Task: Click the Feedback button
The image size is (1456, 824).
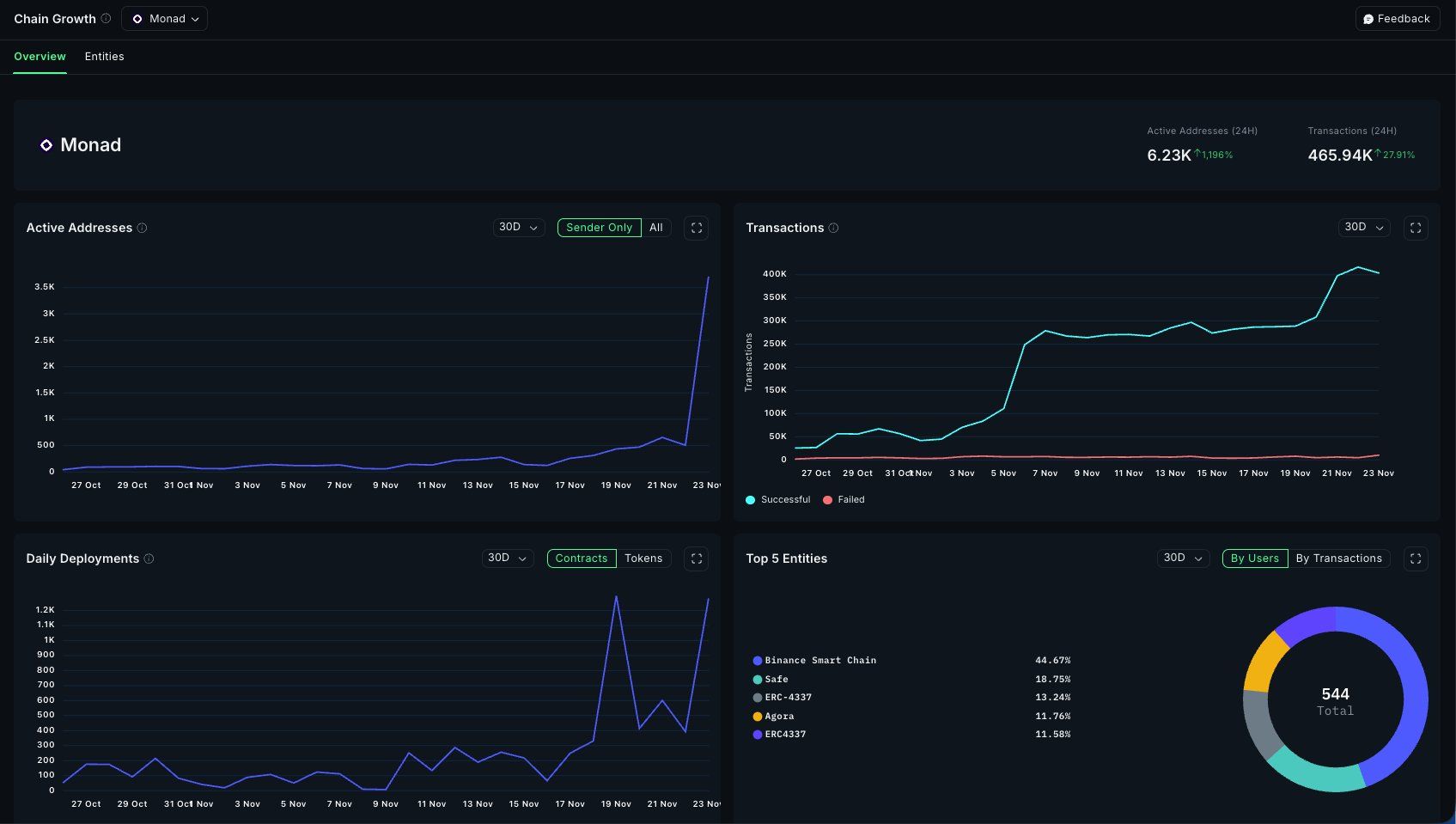Action: [1397, 19]
